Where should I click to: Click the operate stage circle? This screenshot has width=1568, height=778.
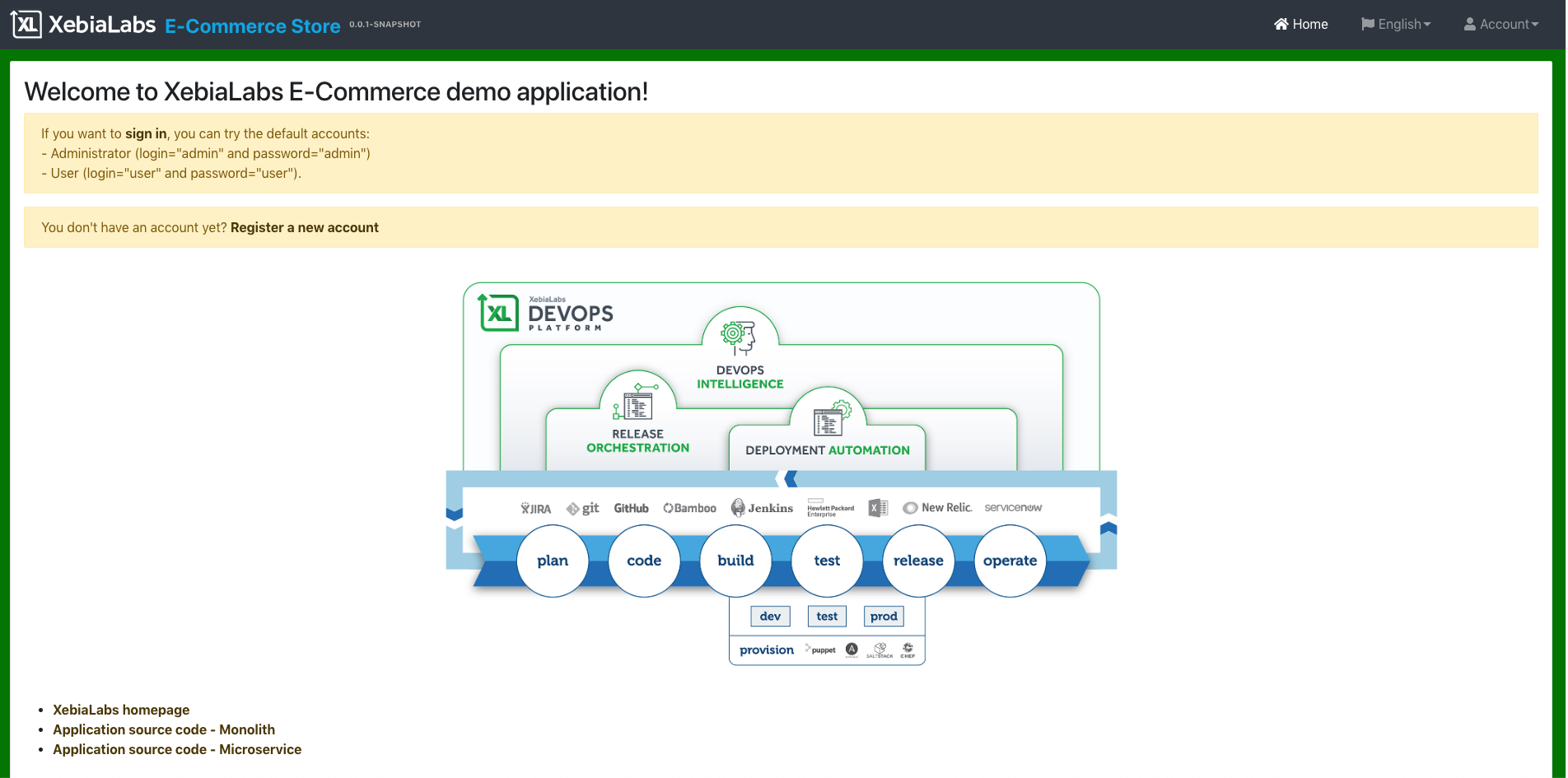click(1010, 561)
